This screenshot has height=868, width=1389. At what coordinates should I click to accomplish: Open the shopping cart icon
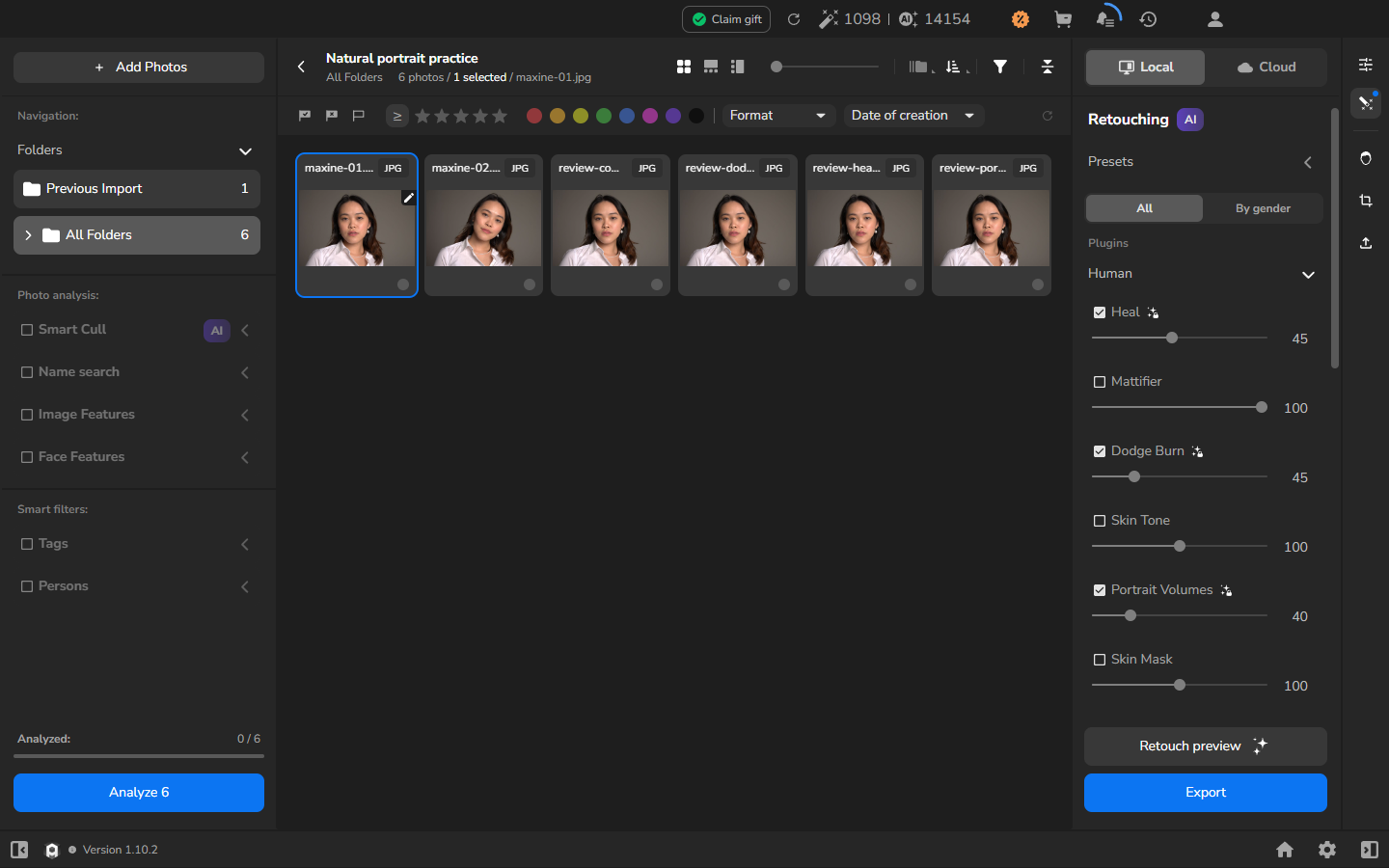tap(1063, 19)
